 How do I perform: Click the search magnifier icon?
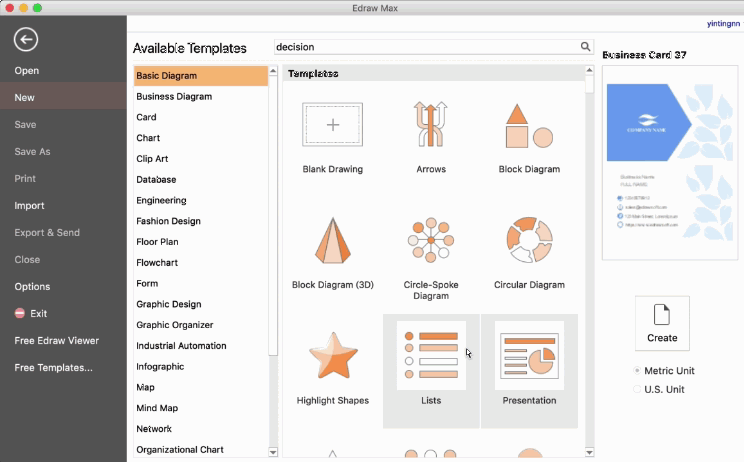click(585, 46)
